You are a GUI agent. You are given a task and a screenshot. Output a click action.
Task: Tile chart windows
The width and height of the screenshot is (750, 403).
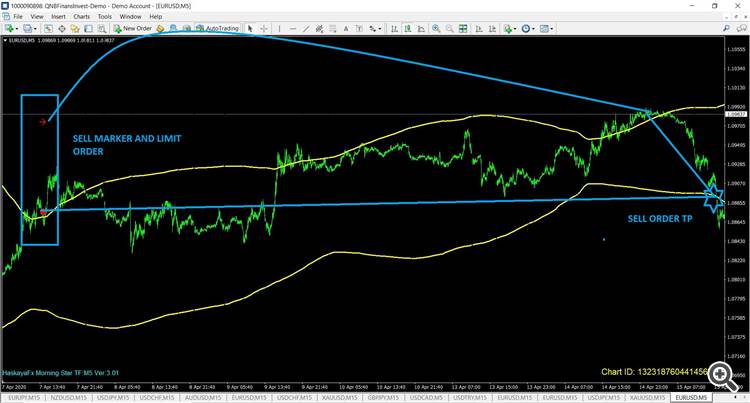463,29
